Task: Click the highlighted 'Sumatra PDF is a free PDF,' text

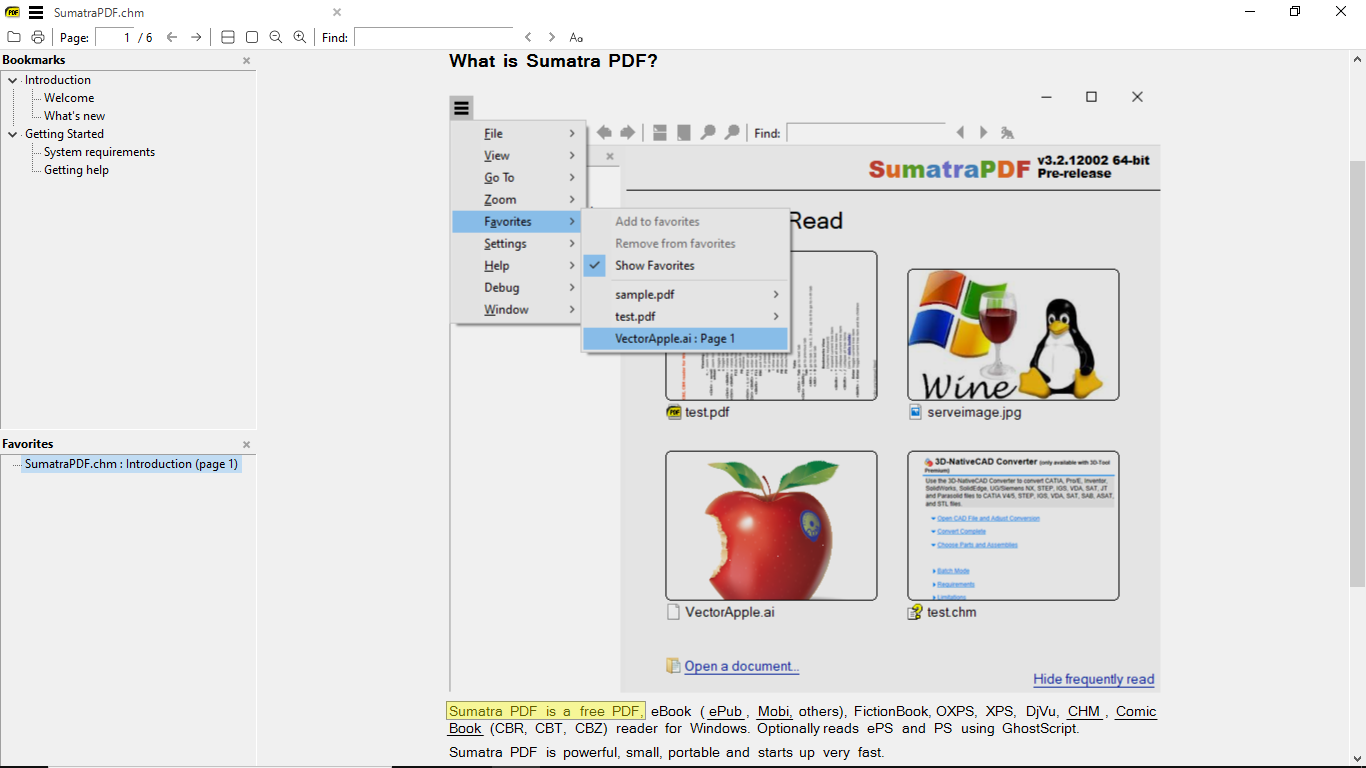Action: 546,712
